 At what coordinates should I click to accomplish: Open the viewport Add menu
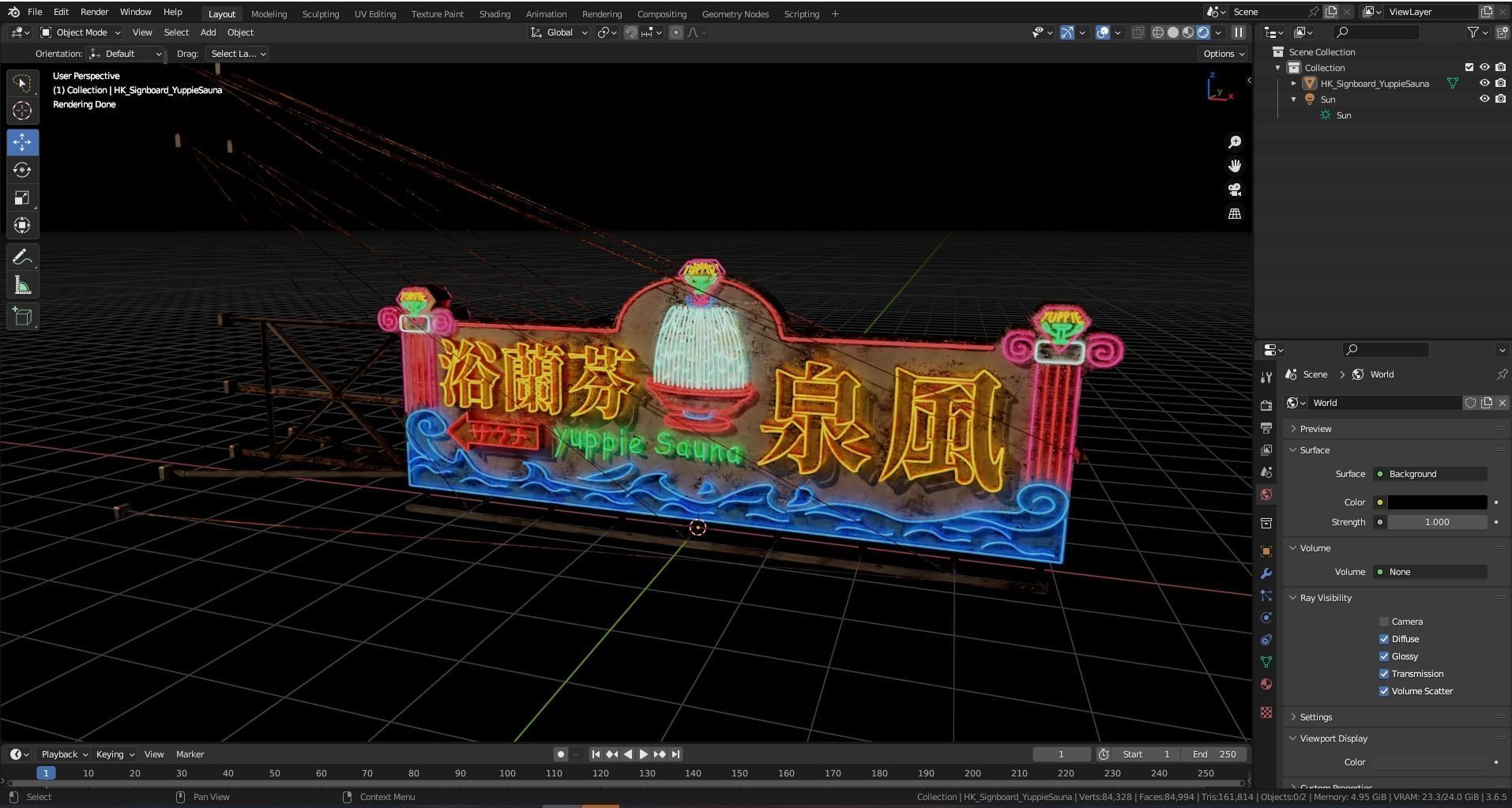point(208,32)
